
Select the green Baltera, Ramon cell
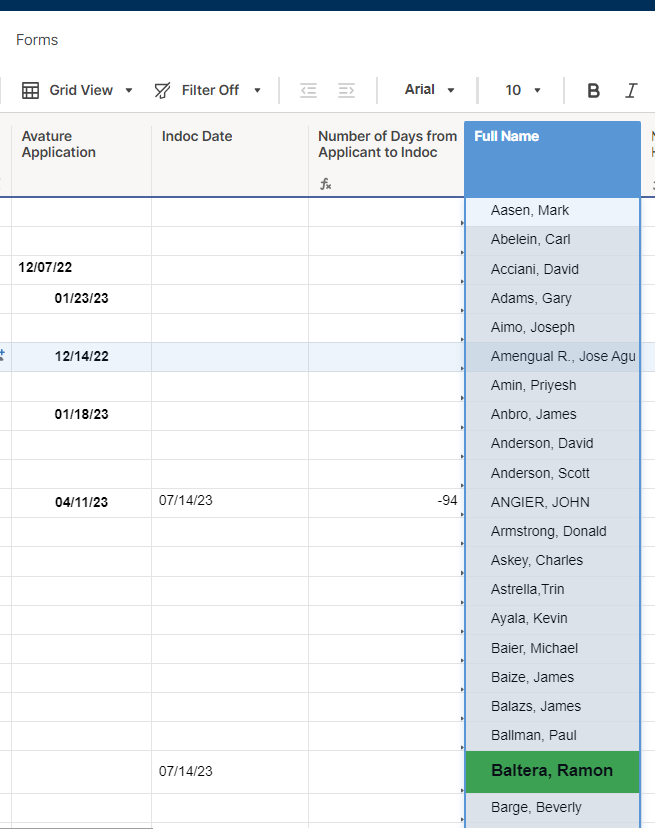(x=552, y=771)
